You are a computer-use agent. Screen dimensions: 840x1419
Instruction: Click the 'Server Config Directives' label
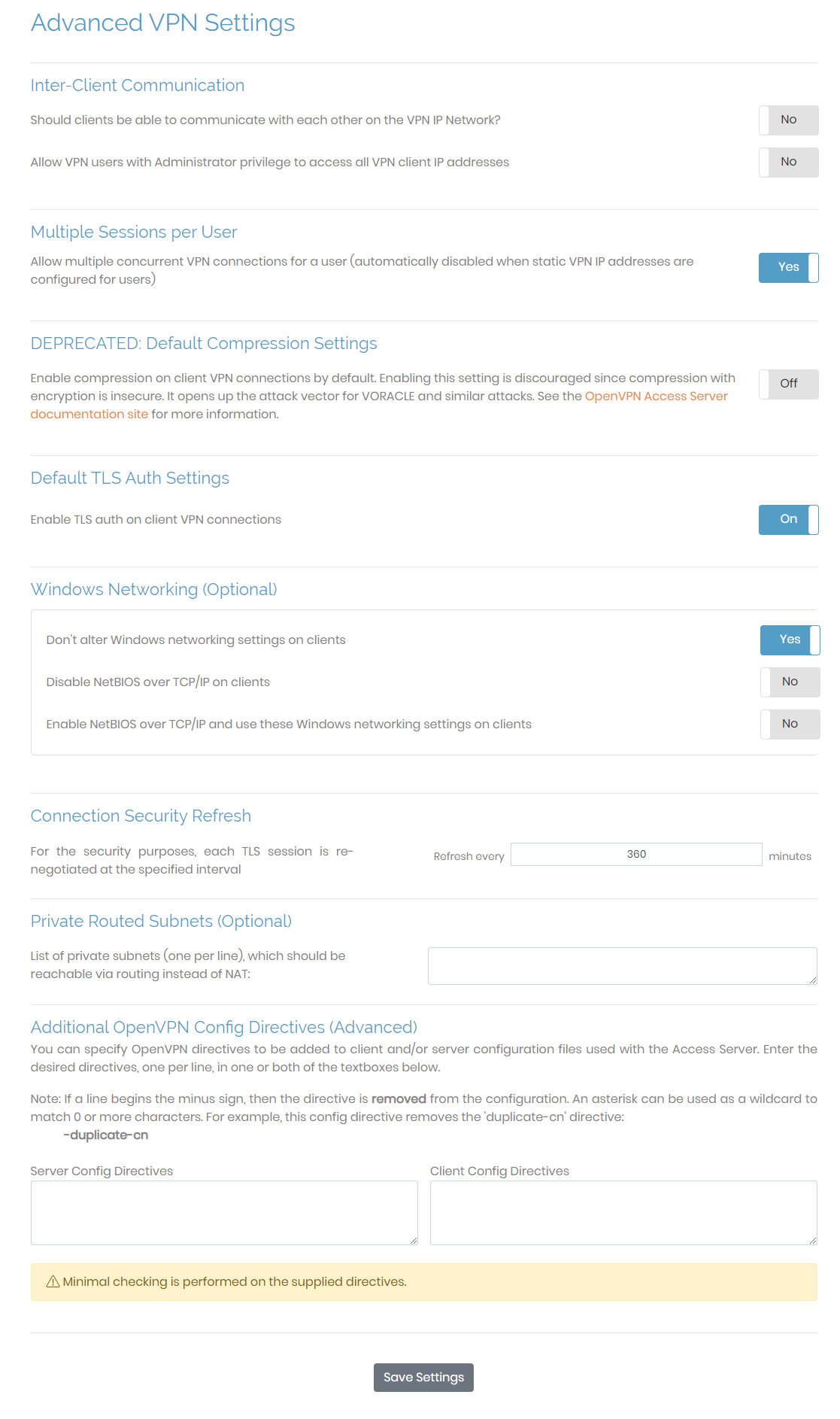tap(102, 1171)
